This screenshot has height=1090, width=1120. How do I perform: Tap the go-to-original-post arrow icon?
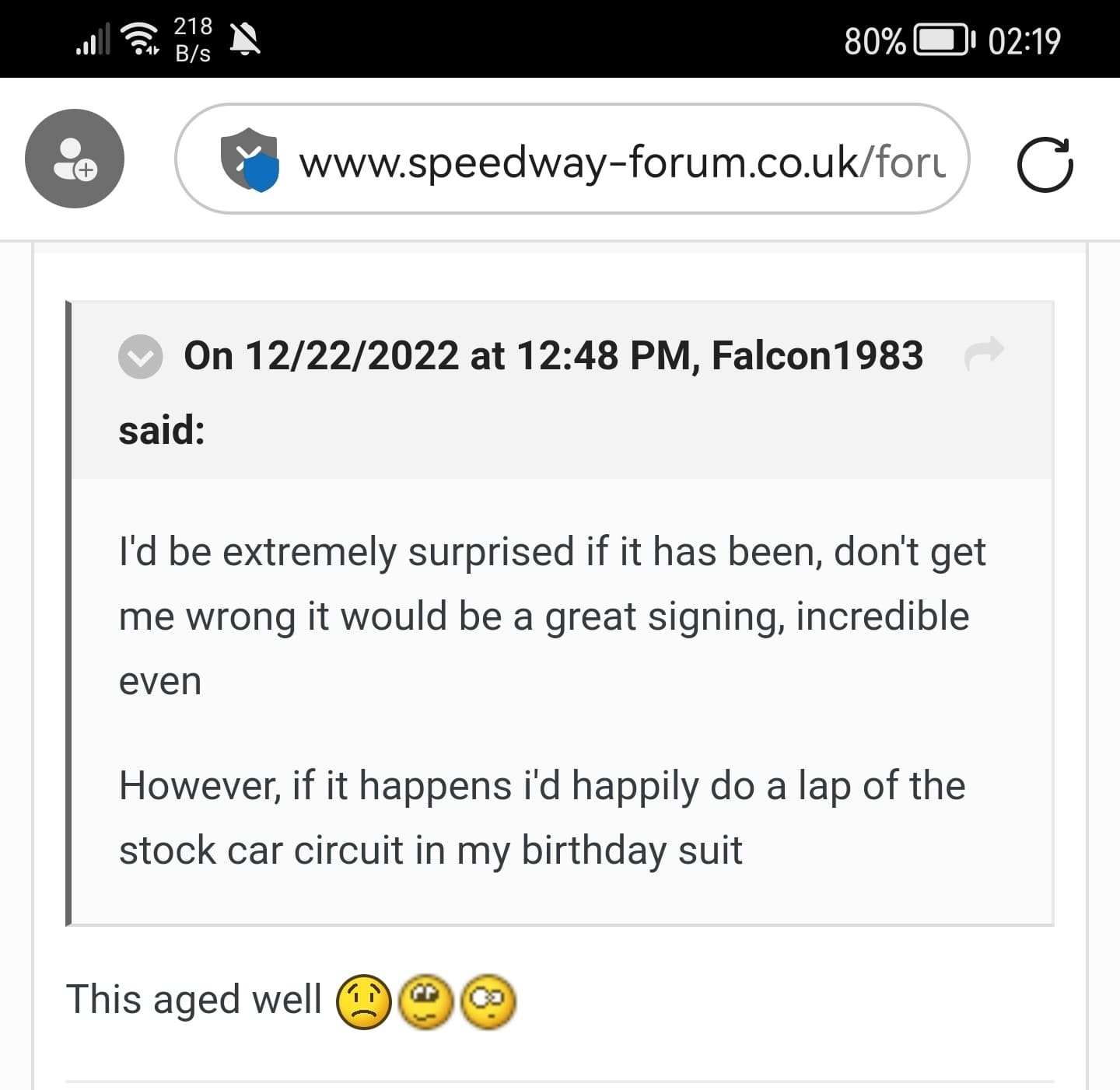click(984, 354)
